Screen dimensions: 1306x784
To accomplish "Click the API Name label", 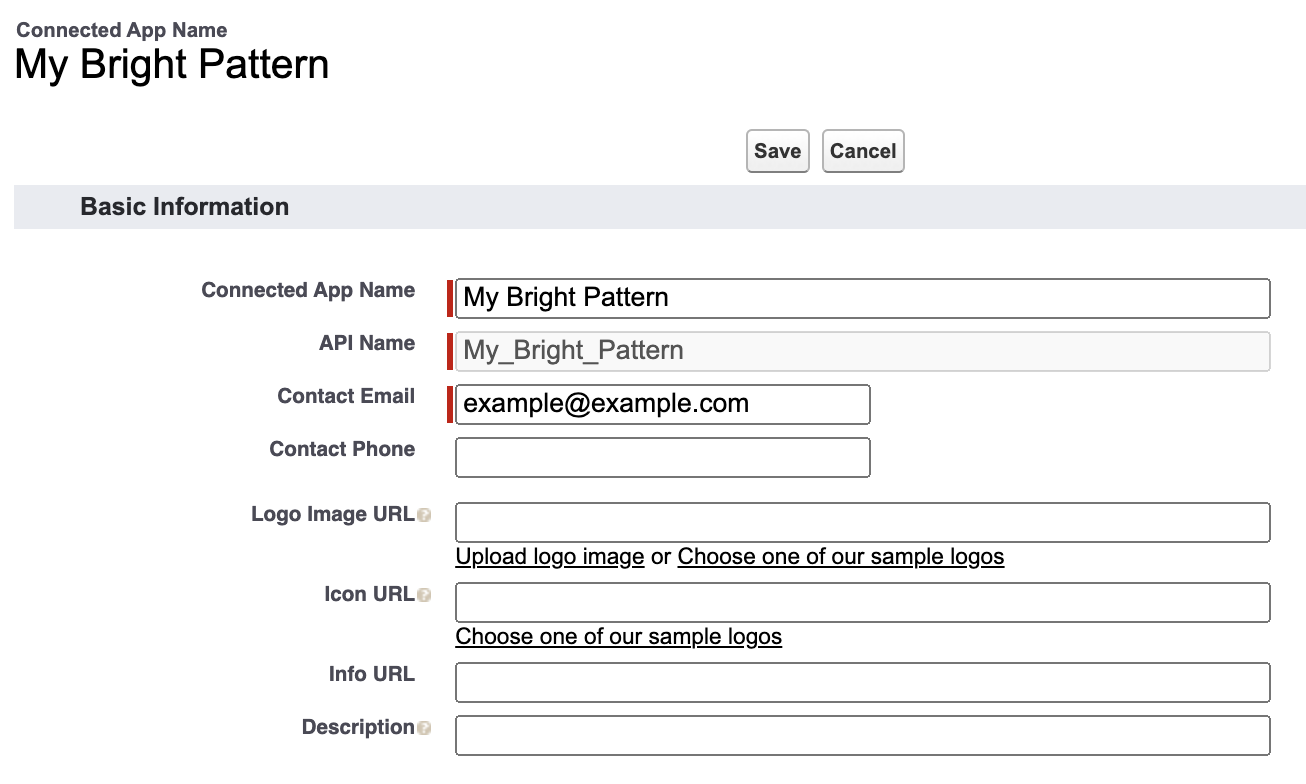I will click(367, 343).
